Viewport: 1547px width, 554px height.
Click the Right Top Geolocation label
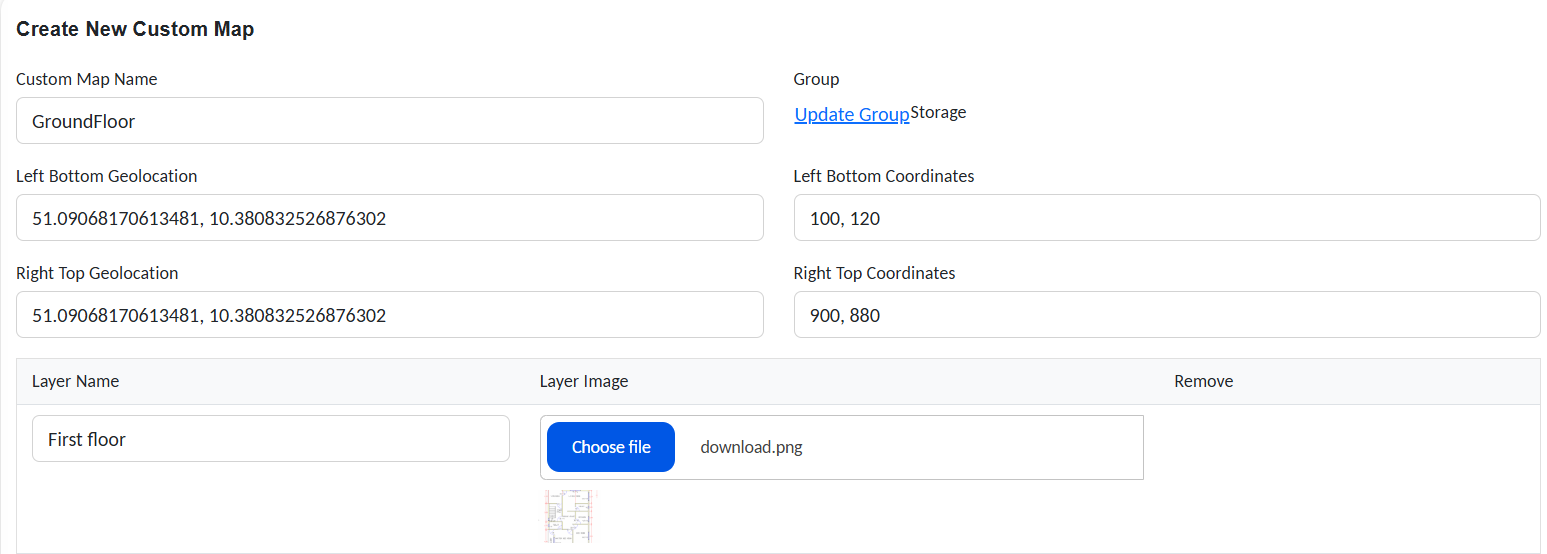(97, 273)
